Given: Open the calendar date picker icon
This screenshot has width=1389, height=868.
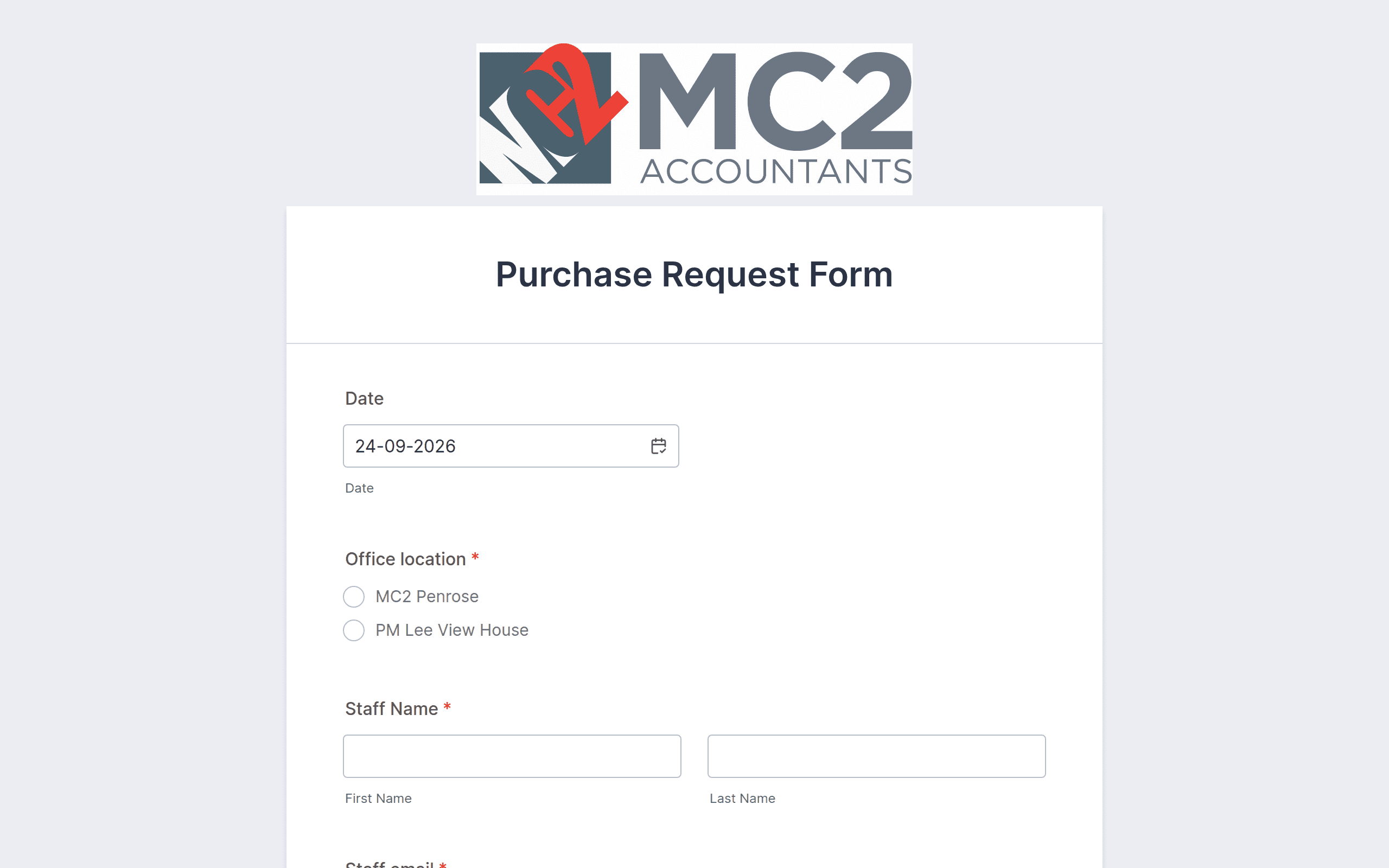Looking at the screenshot, I should [658, 446].
